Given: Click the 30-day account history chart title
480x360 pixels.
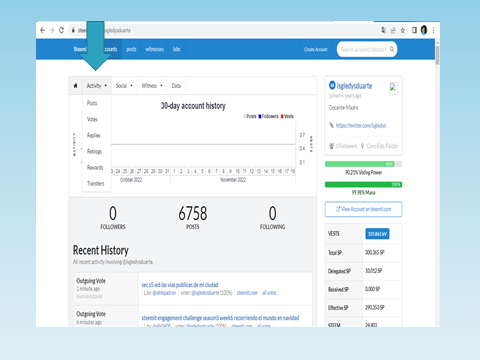Looking at the screenshot, I should 193,106.
